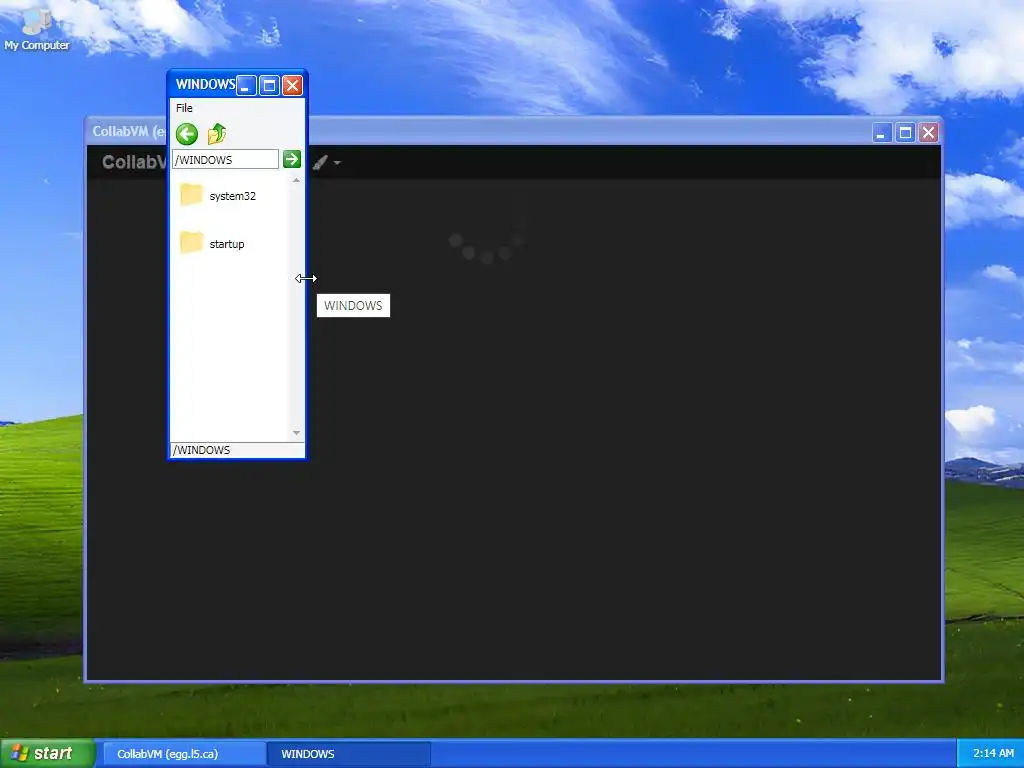Select the WINDOWS taskbar item
The height and width of the screenshot is (768, 1024).
coord(349,754)
